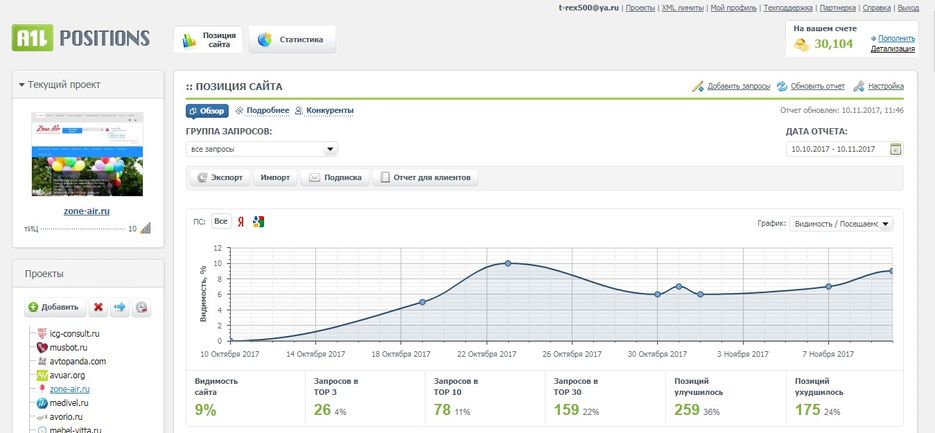
Task: Open the 'все запросы' group dropdown
Action: coord(262,149)
